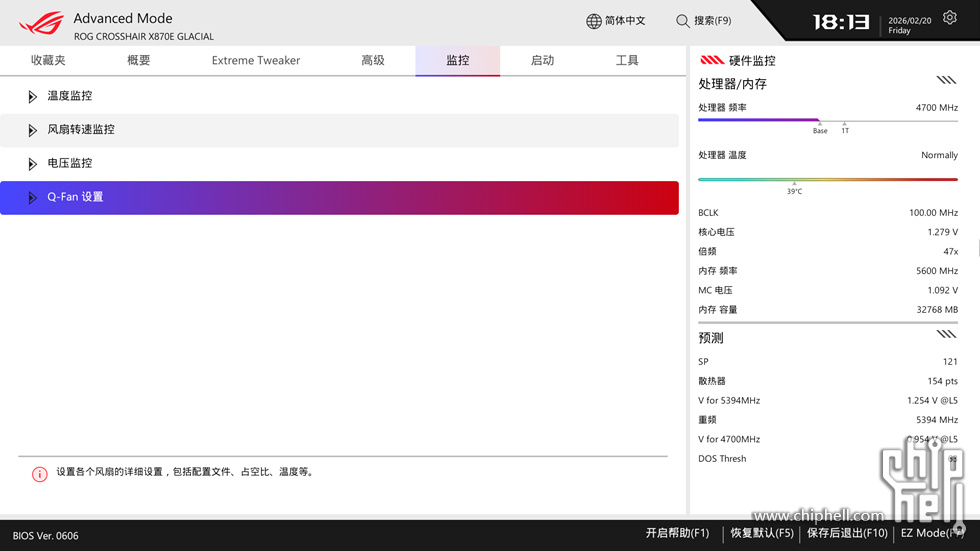Click the ROG logo icon
This screenshot has width=980, height=551.
click(41, 22)
